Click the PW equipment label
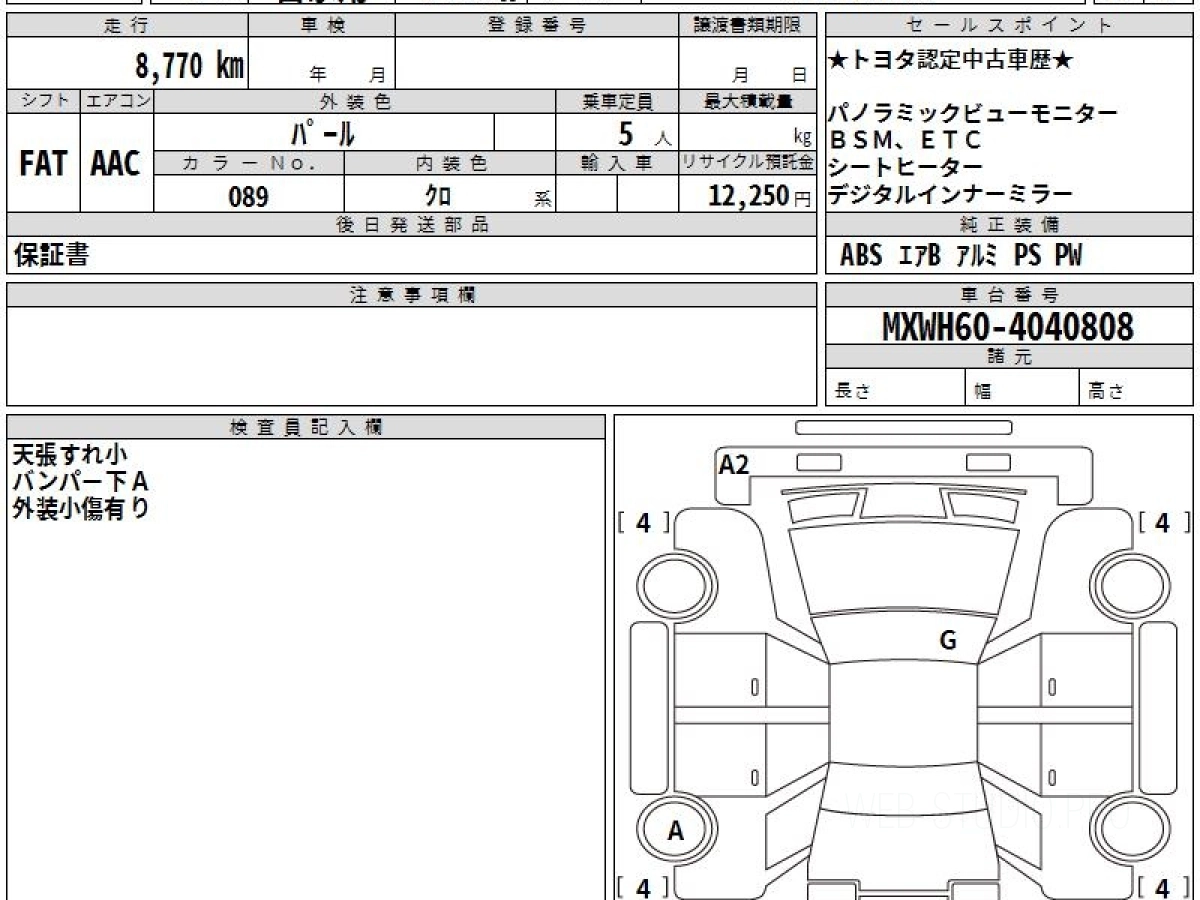 (1068, 256)
